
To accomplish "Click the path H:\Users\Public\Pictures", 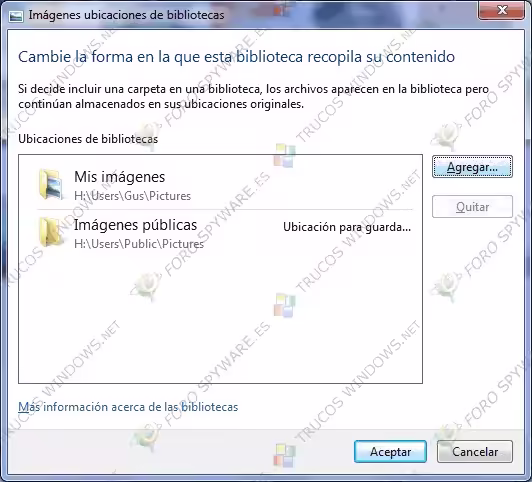I will point(139,244).
